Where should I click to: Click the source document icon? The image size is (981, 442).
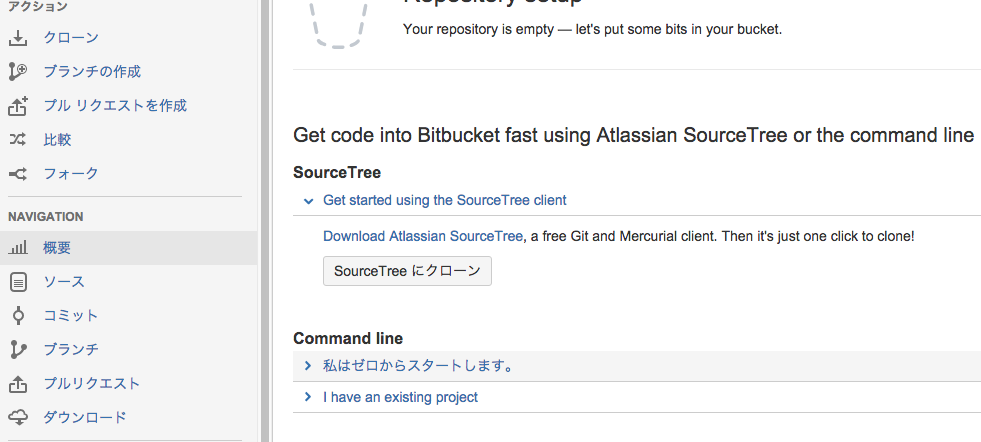(x=18, y=282)
